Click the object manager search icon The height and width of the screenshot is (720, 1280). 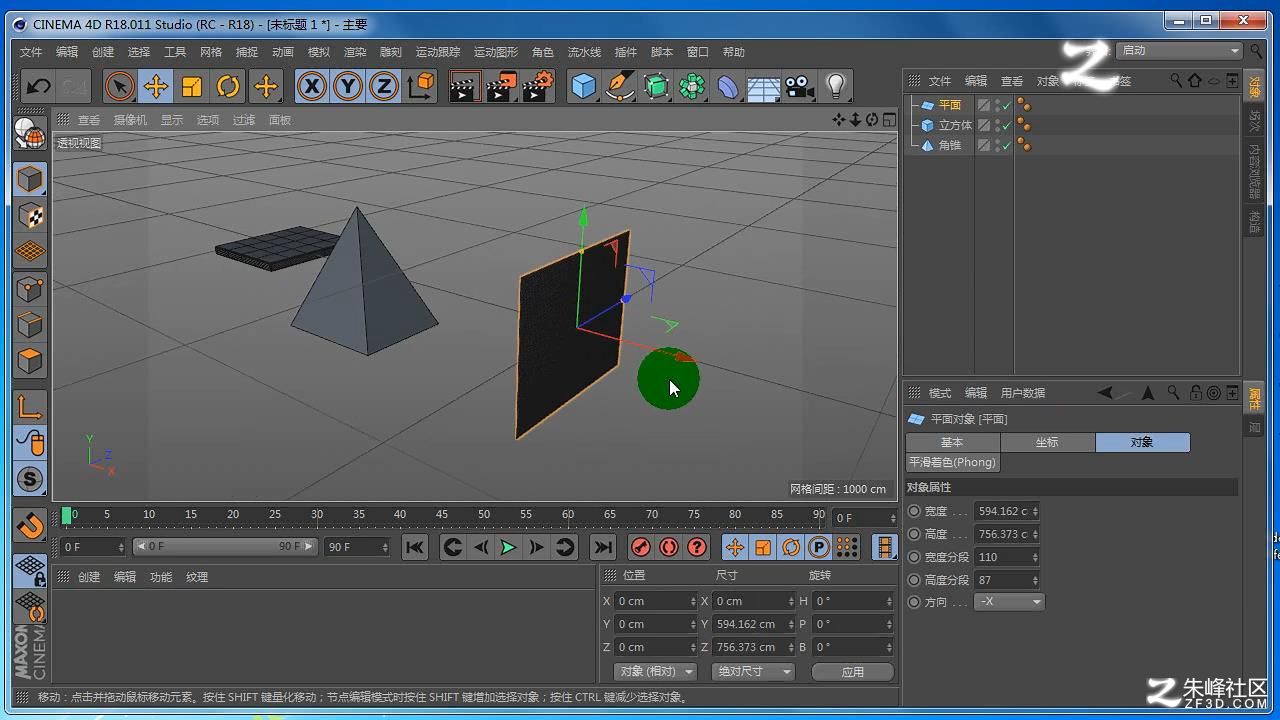tap(1177, 81)
